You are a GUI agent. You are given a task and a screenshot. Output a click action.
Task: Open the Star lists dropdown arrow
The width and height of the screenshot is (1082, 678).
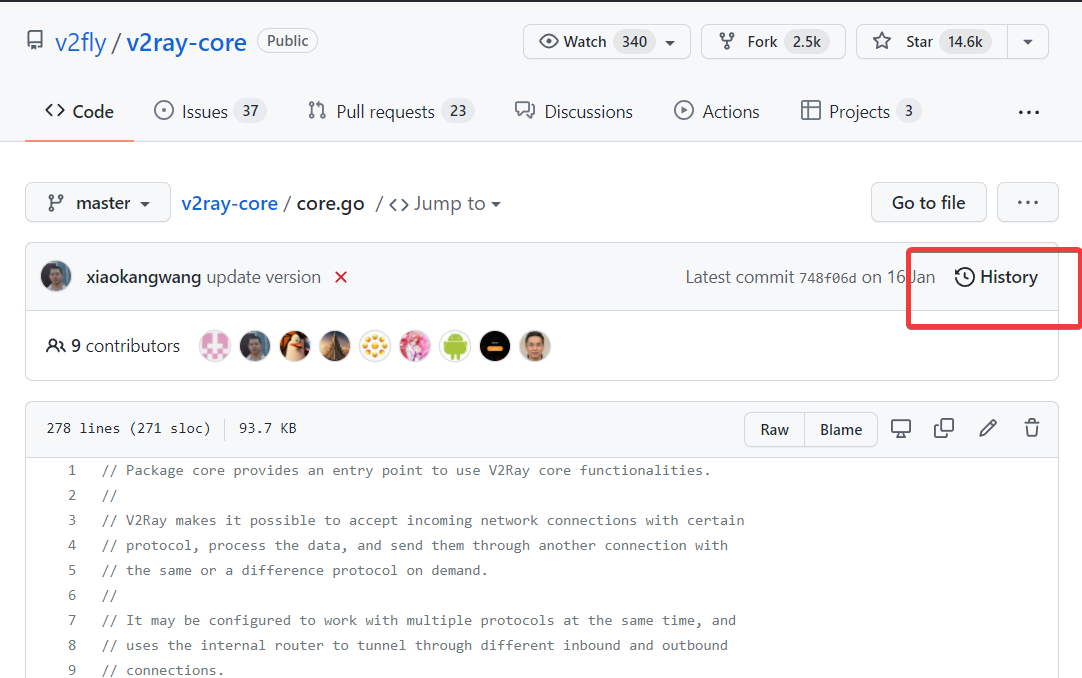click(x=1028, y=42)
